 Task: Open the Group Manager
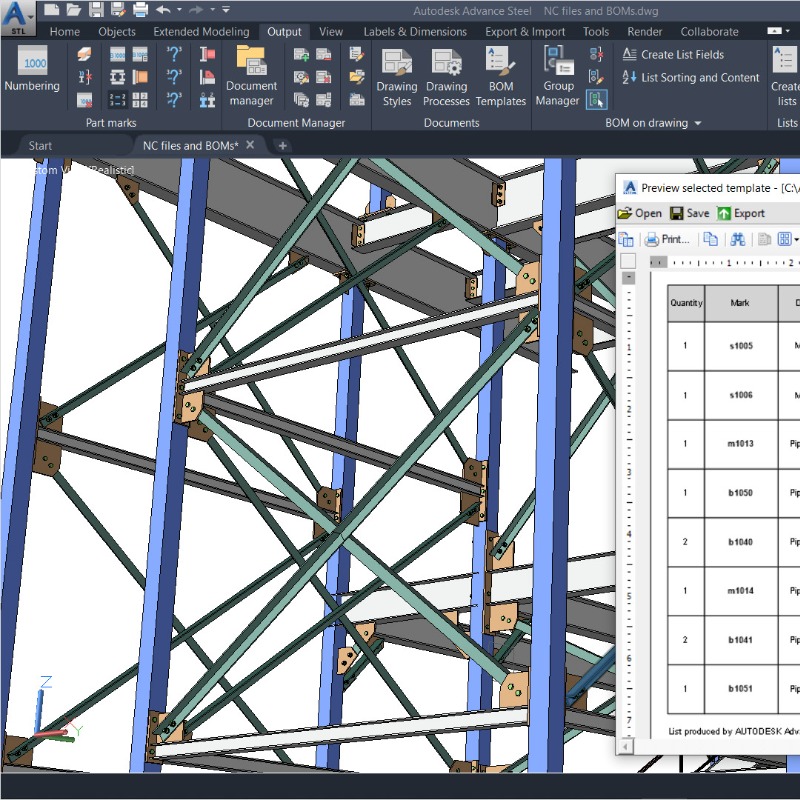(558, 75)
